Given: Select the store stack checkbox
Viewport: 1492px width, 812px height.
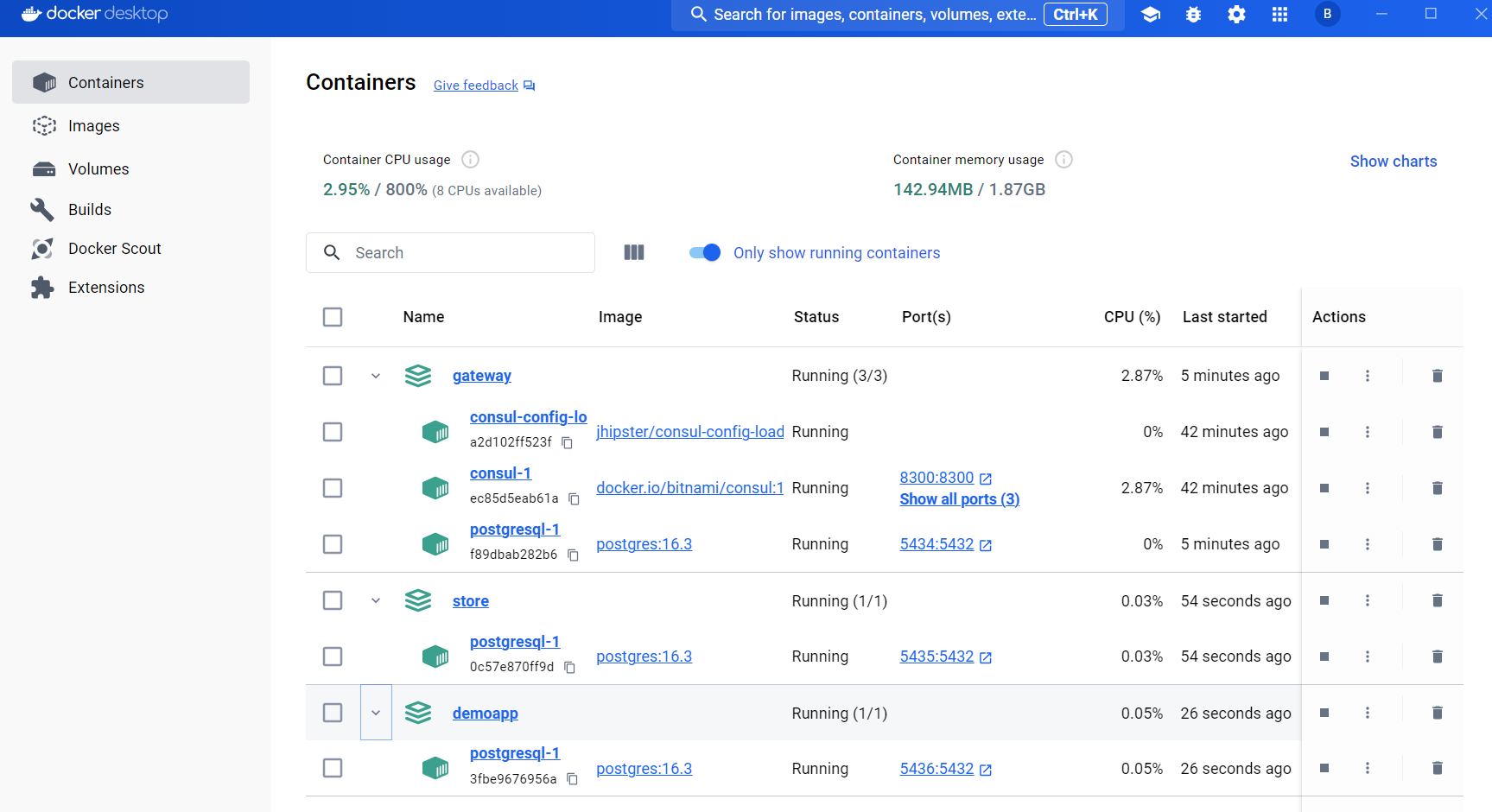Looking at the screenshot, I should pyautogui.click(x=333, y=600).
